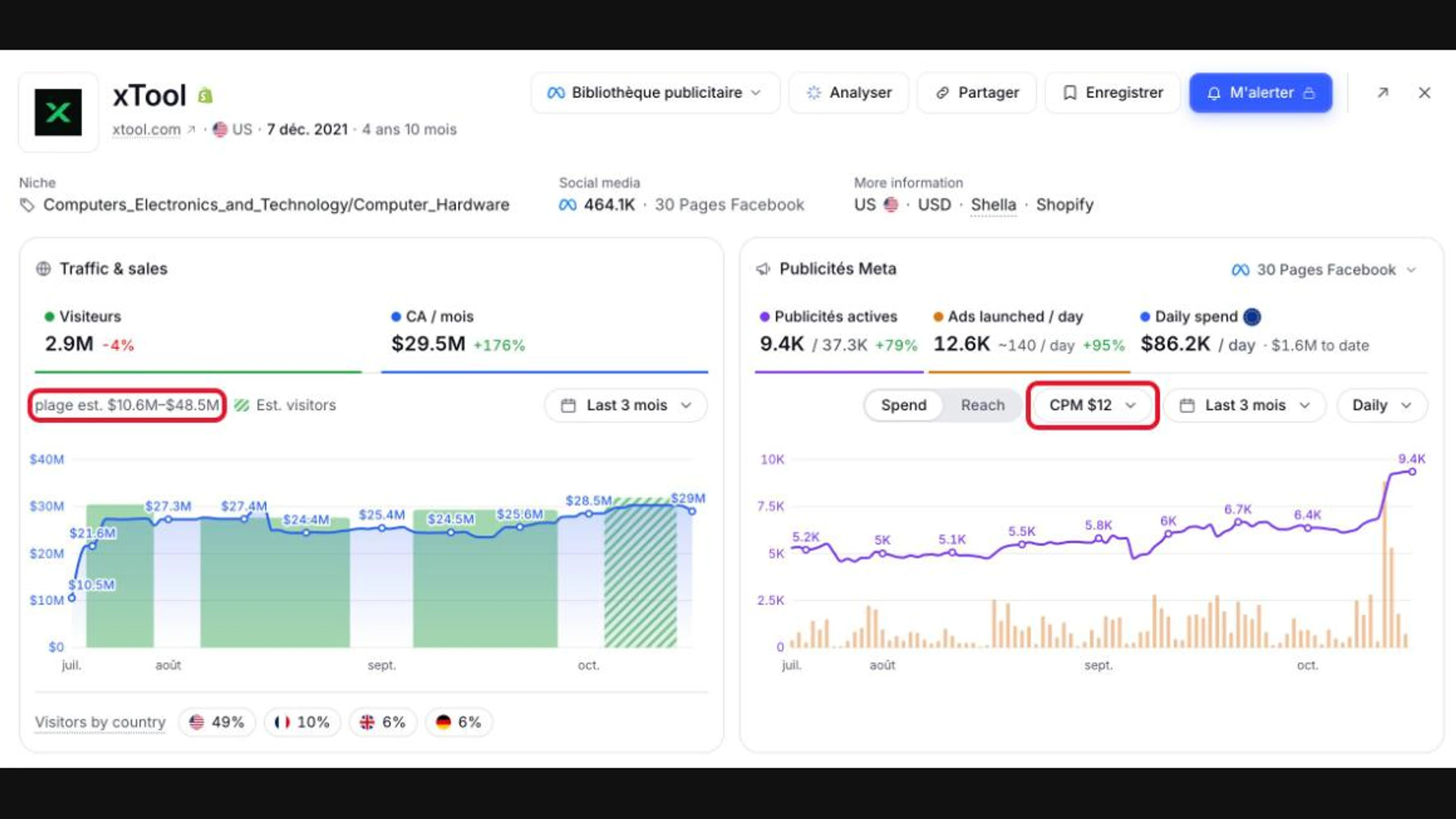
Task: Click the globe icon beside Traffic & sales
Action: (x=44, y=268)
